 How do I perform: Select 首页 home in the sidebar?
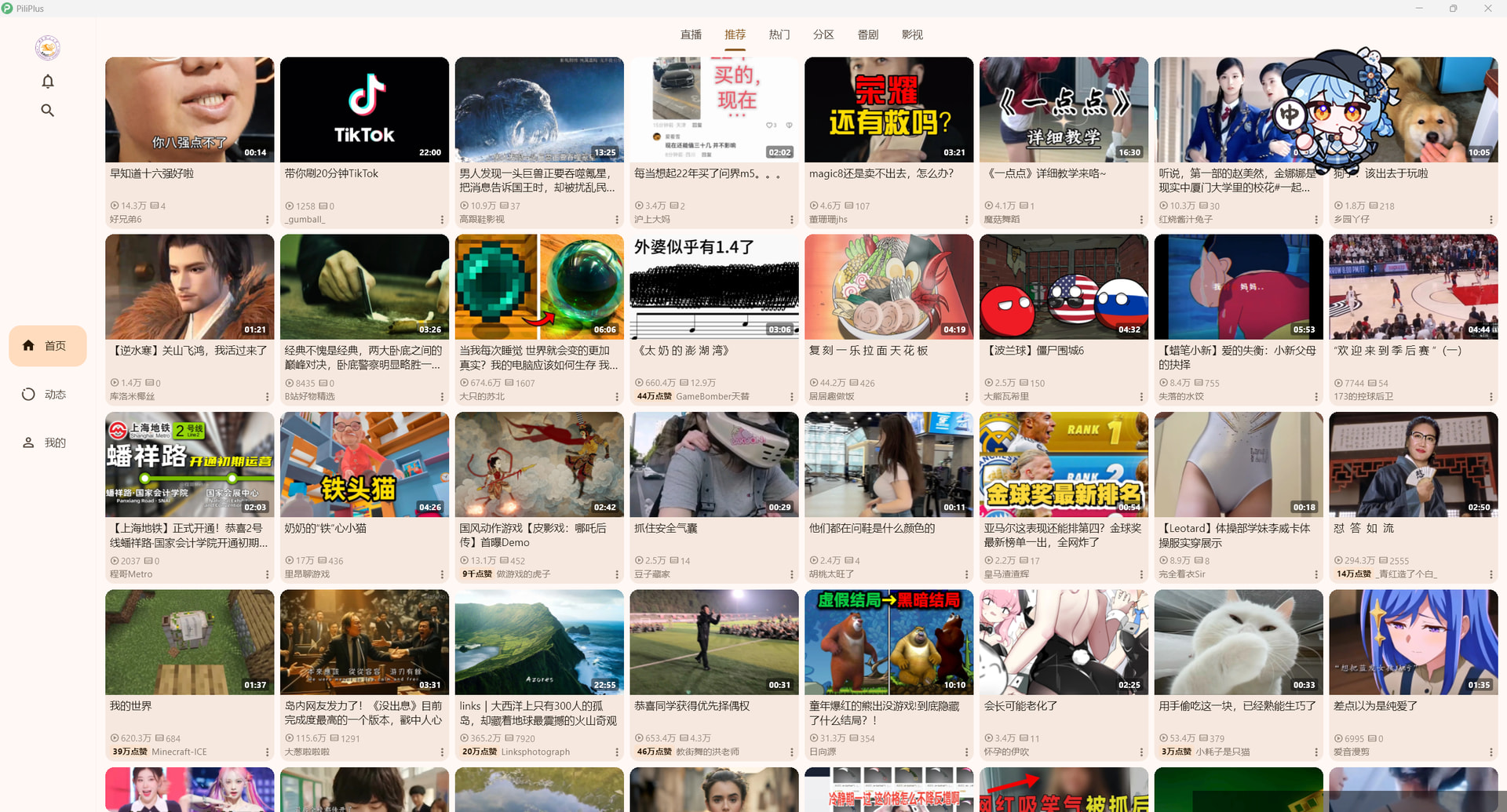[x=47, y=346]
